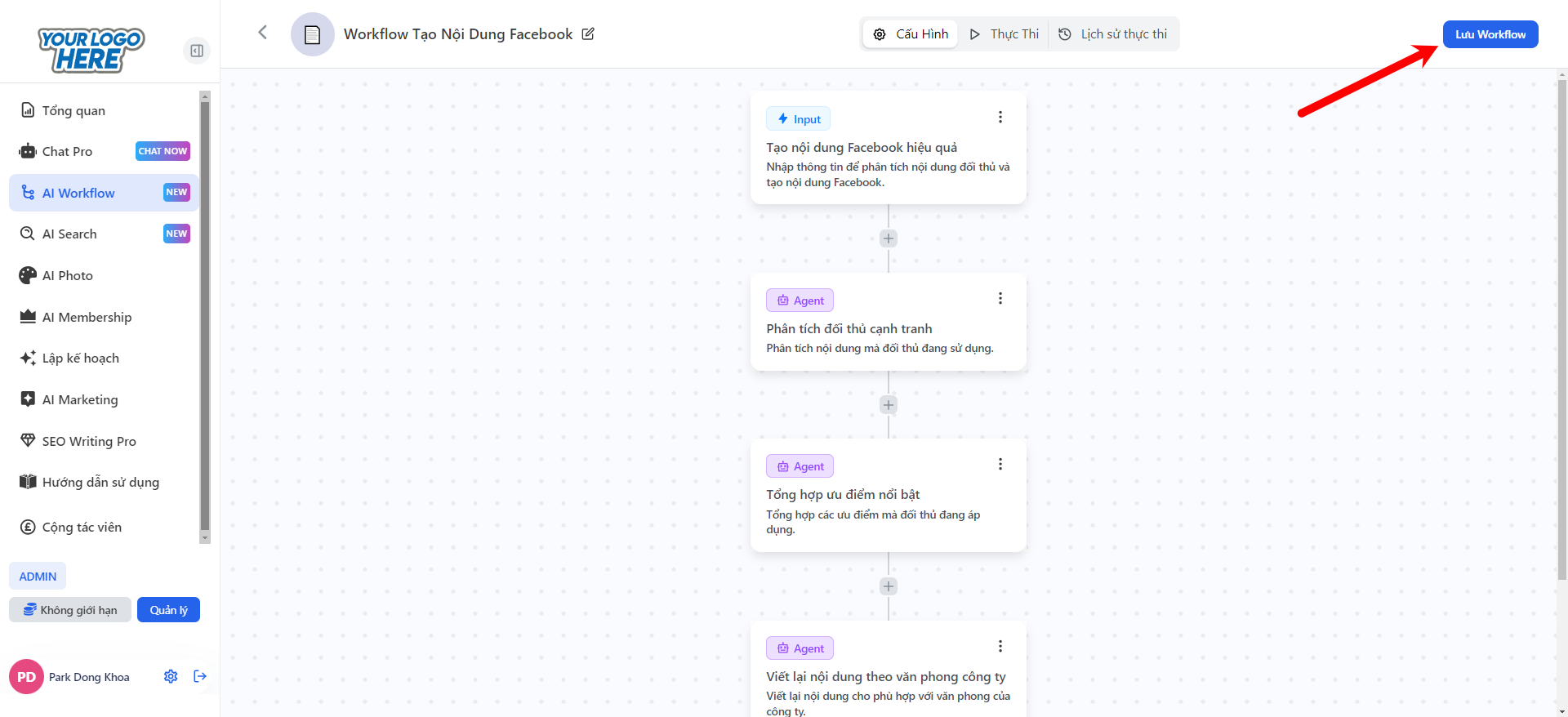Switch to the Thực Thi tab

click(1004, 34)
